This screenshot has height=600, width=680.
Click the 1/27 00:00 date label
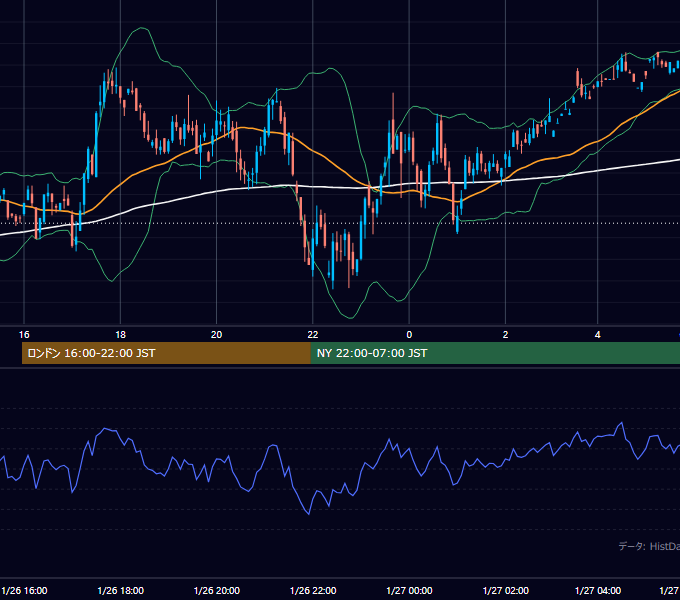(x=409, y=590)
